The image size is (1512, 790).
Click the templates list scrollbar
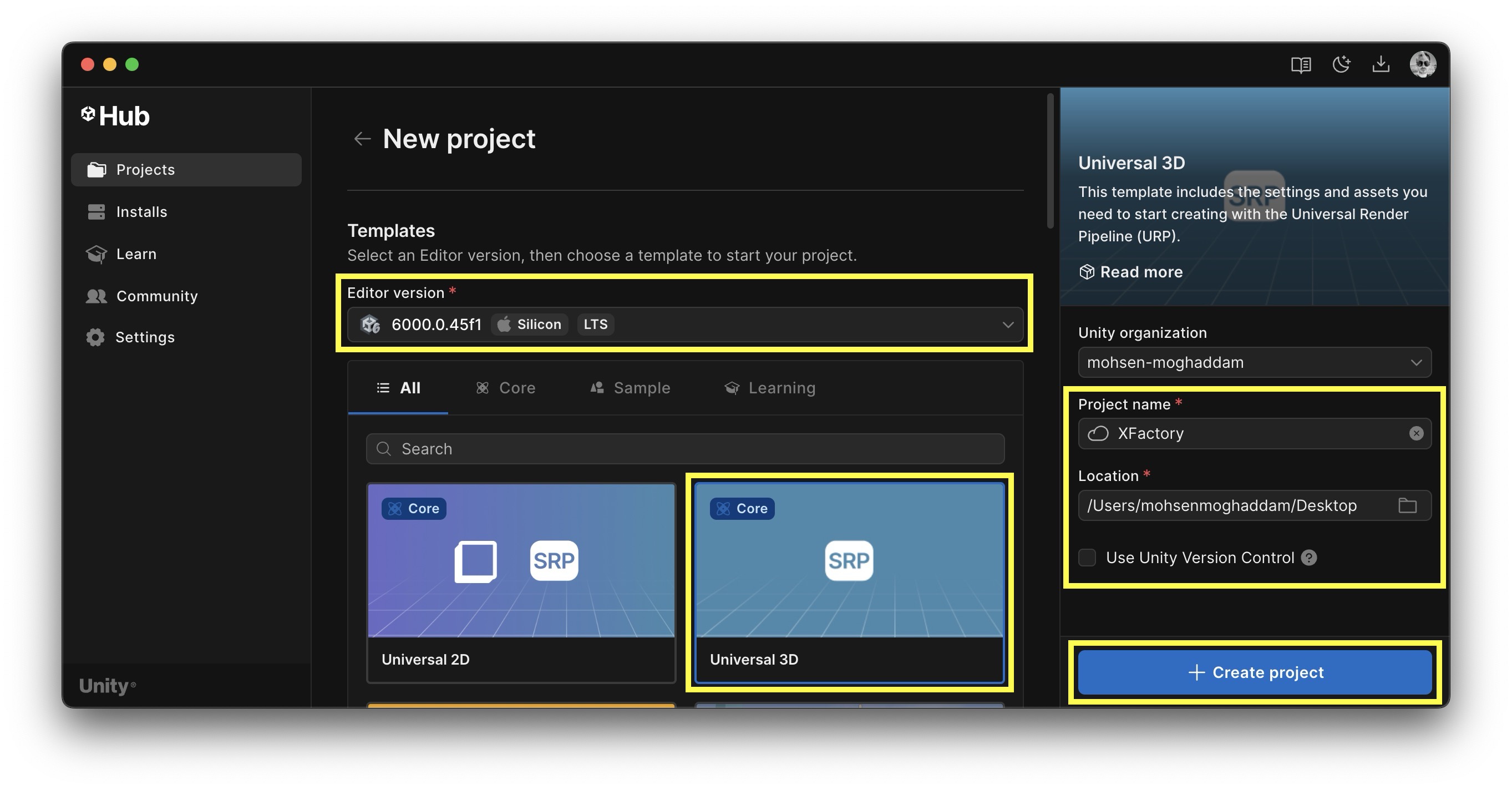[x=1050, y=161]
